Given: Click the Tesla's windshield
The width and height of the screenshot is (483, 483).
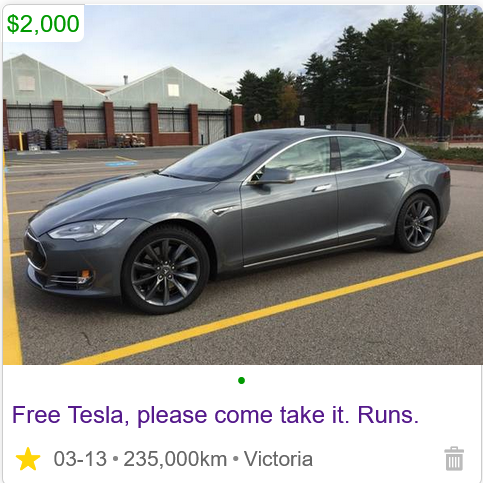Looking at the screenshot, I should coord(220,157).
